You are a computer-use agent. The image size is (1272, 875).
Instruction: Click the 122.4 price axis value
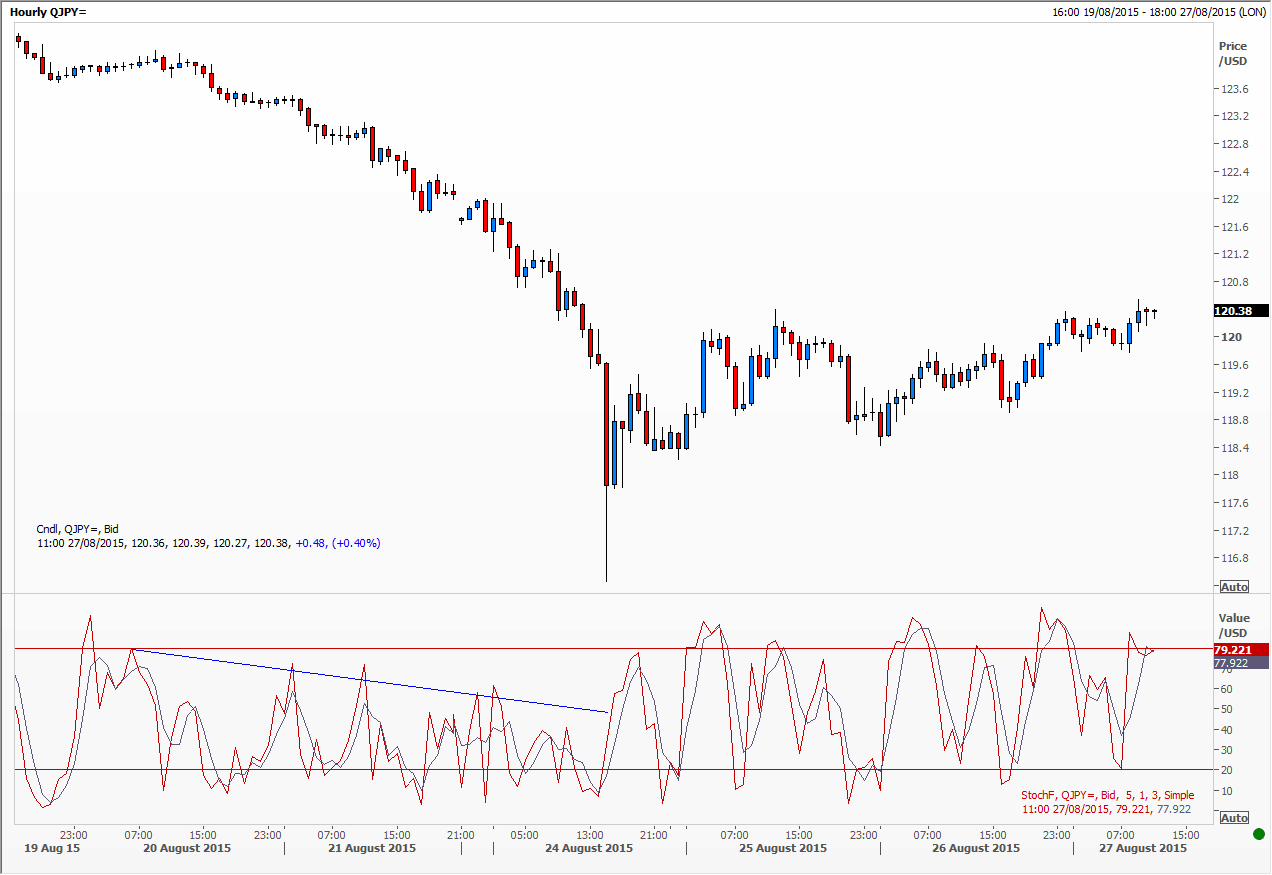pos(1233,172)
